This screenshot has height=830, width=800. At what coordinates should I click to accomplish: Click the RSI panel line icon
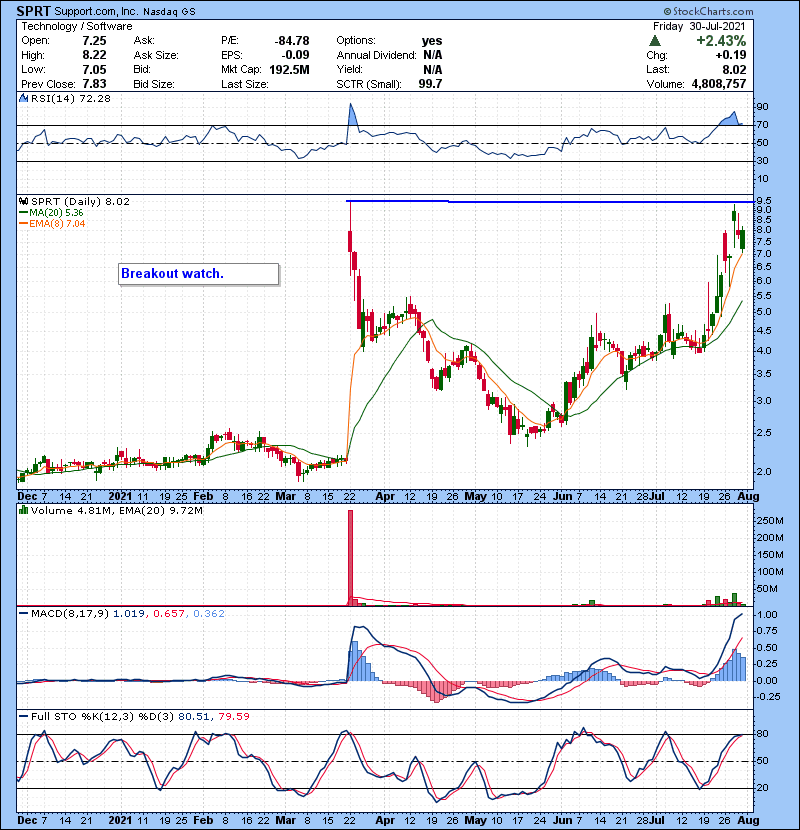(x=24, y=98)
